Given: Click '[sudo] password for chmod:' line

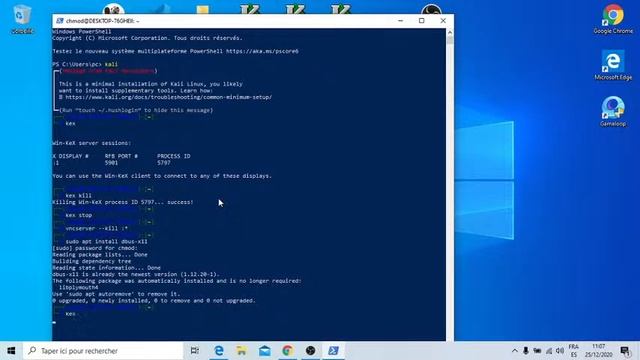Looking at the screenshot, I should (95, 248).
